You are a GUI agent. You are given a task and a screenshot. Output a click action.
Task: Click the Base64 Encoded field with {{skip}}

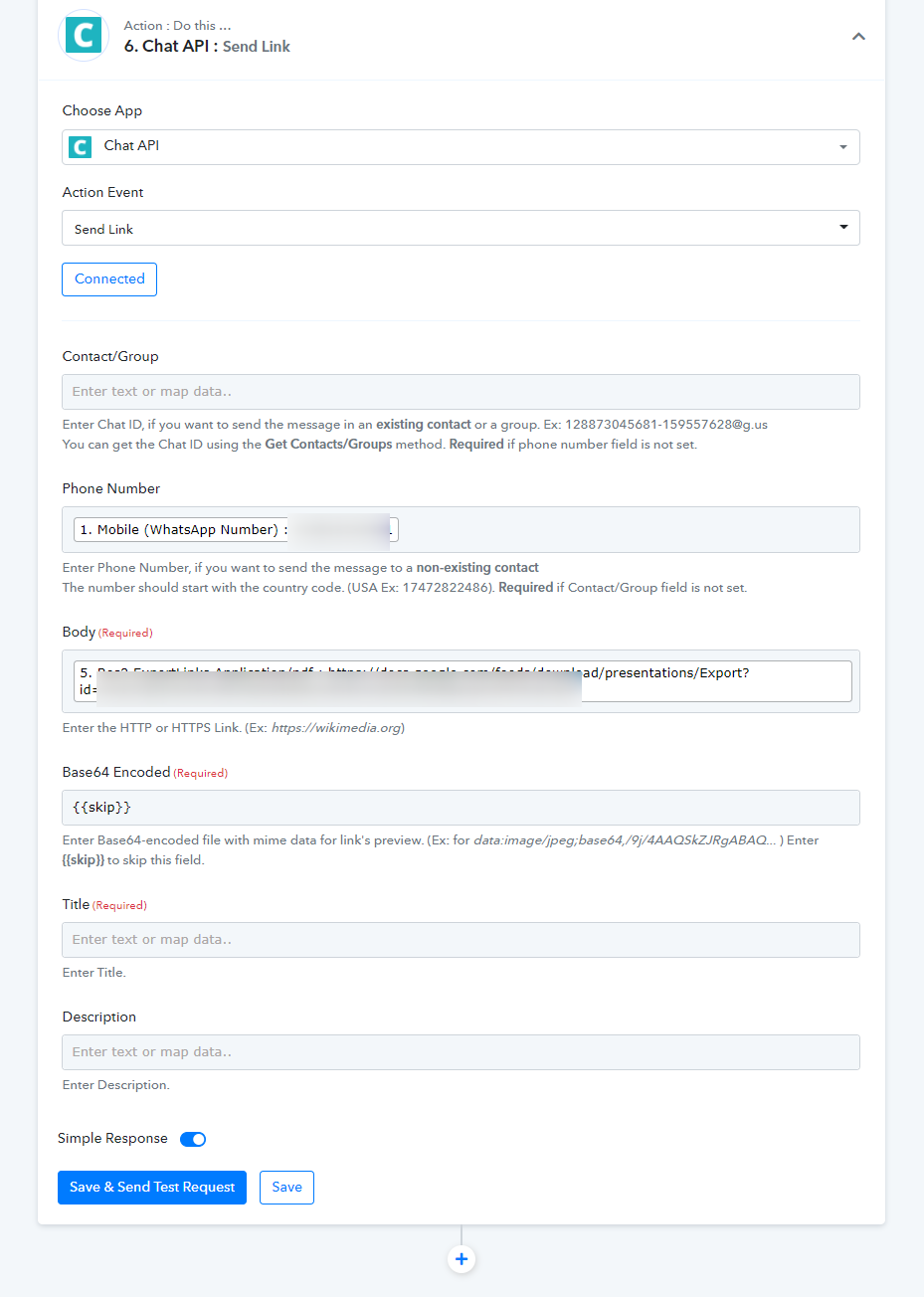click(x=461, y=808)
